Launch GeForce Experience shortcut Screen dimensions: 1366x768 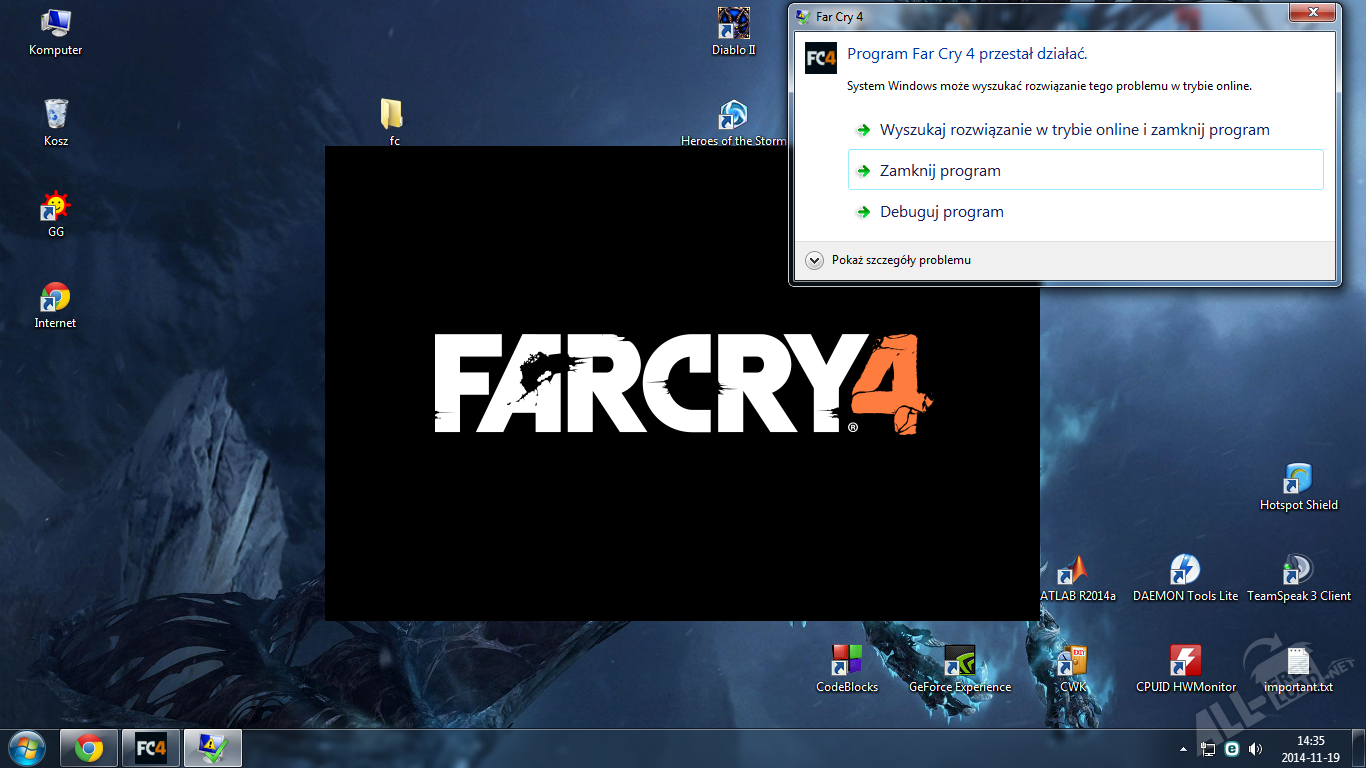click(960, 661)
